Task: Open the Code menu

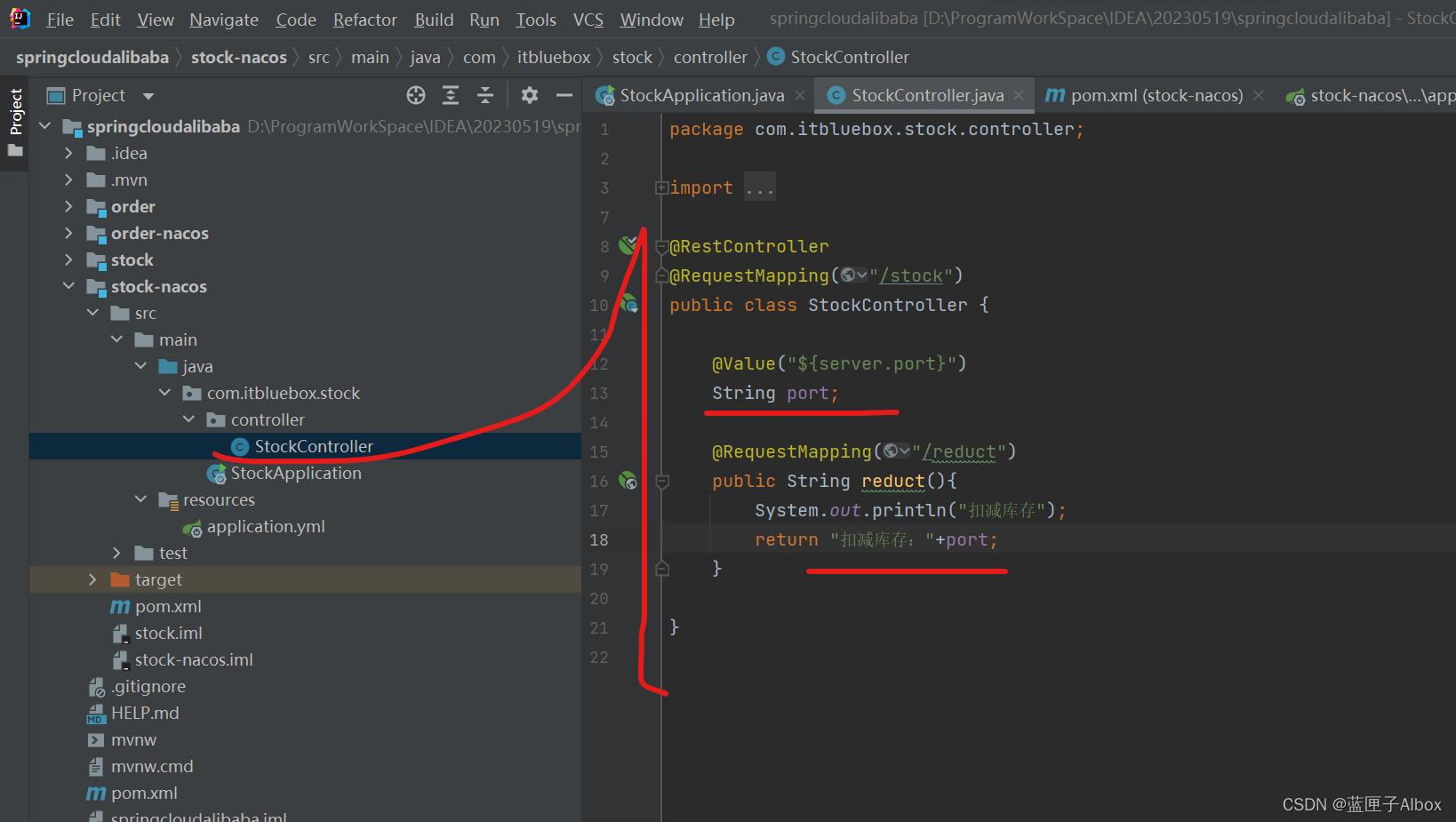Action: pyautogui.click(x=296, y=20)
